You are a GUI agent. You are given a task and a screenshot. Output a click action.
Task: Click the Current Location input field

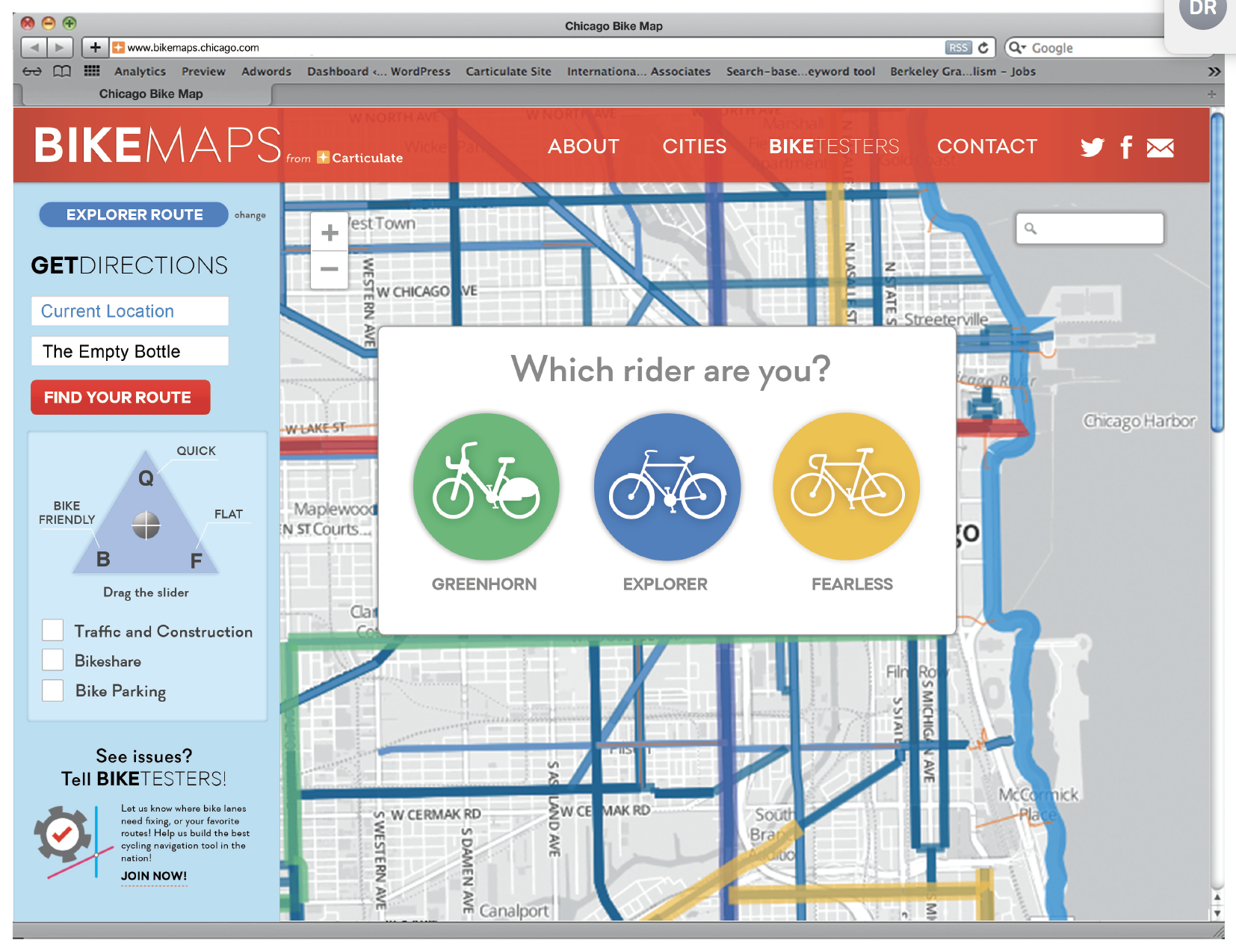pos(130,311)
